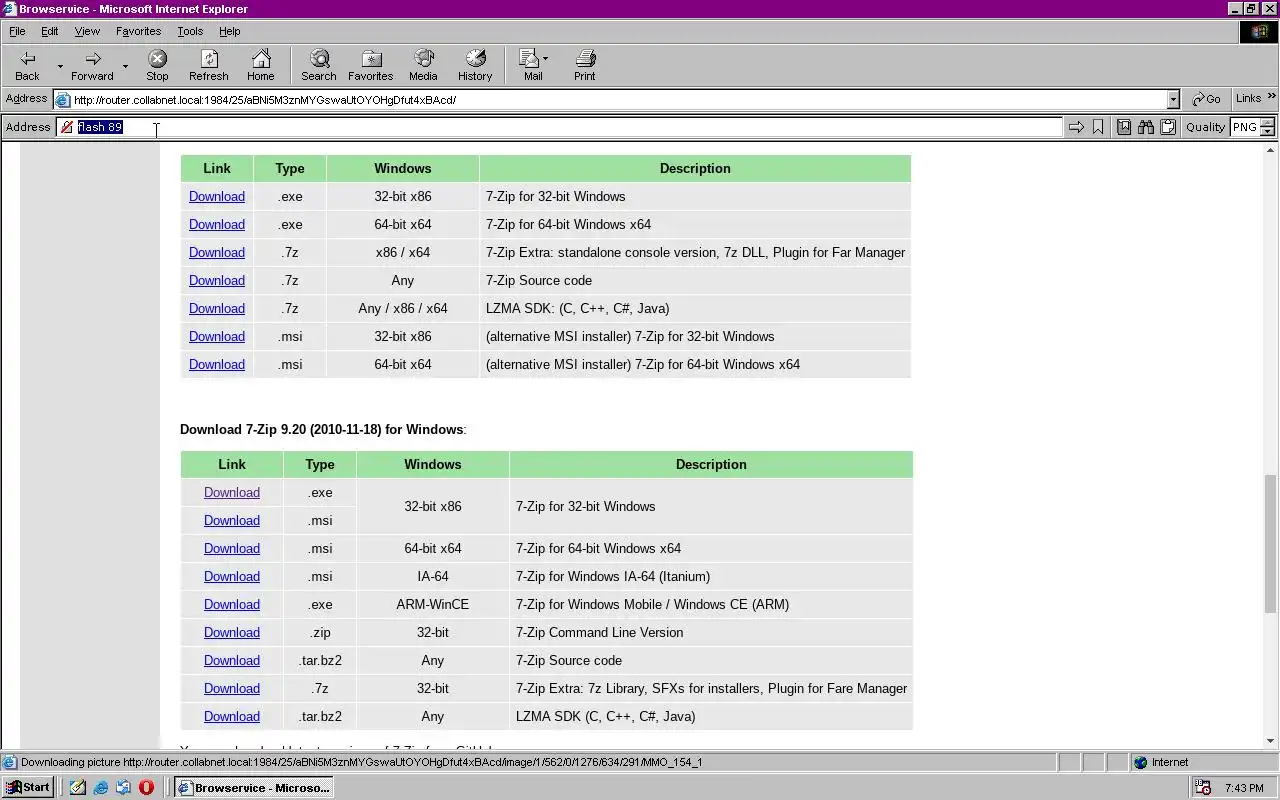Click the scrollbar down arrow
The height and width of the screenshot is (800, 1280).
click(1271, 741)
